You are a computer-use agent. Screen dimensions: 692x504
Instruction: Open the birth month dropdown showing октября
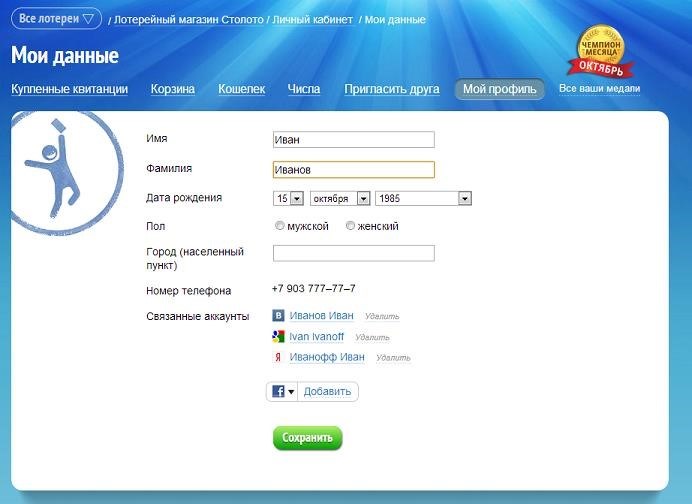[340, 199]
